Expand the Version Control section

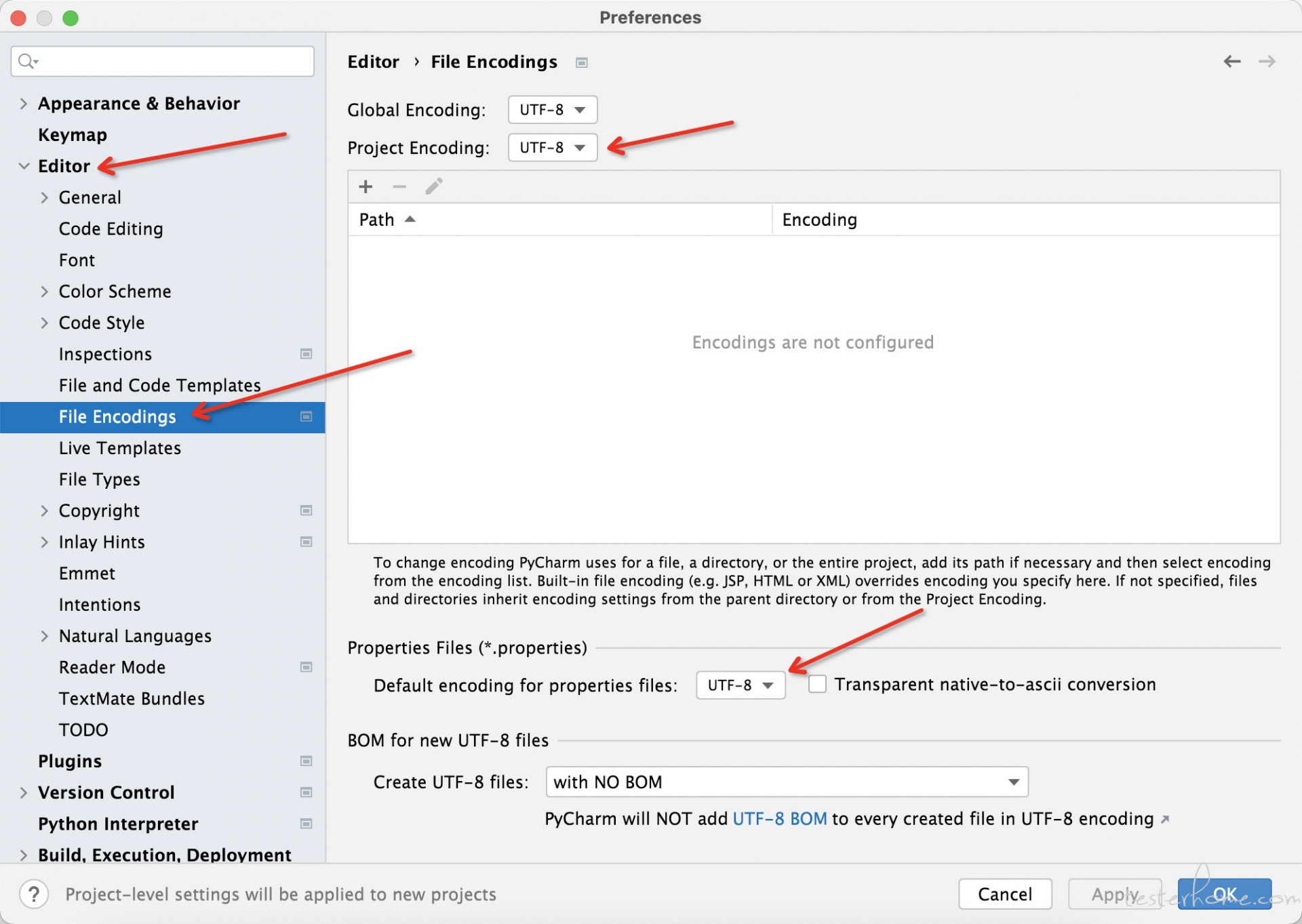click(24, 792)
